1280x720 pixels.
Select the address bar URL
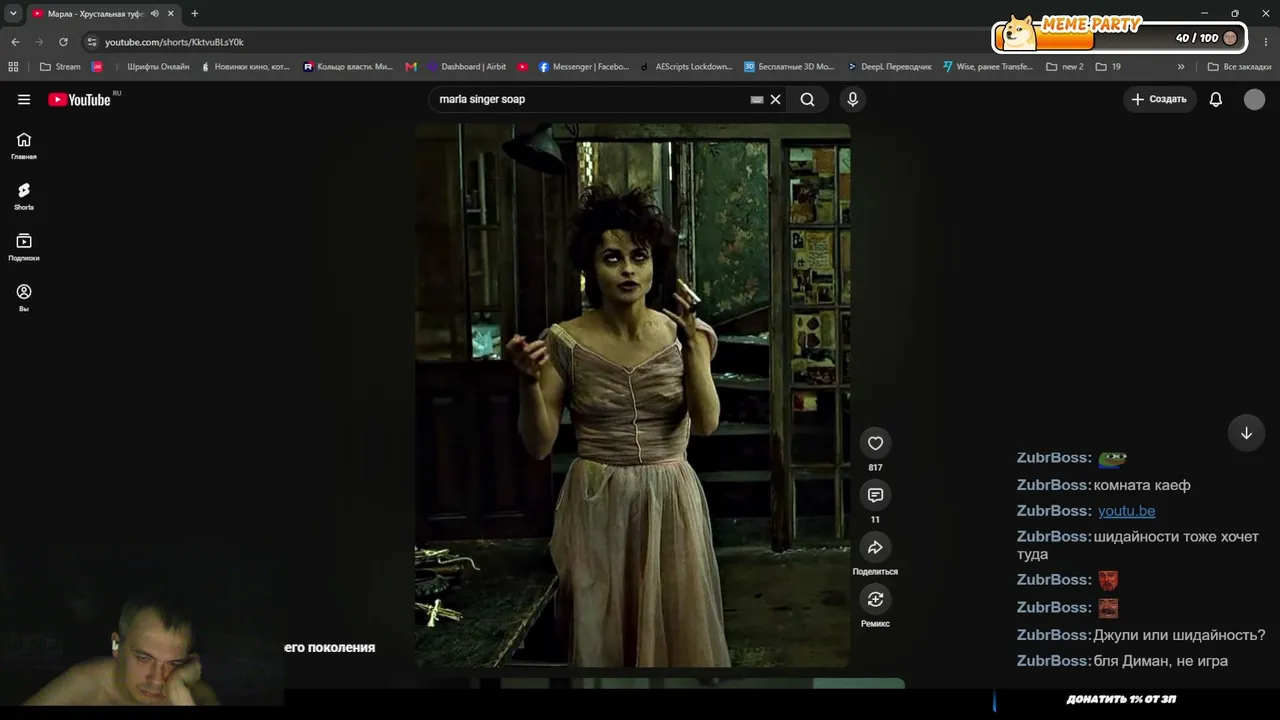(174, 42)
